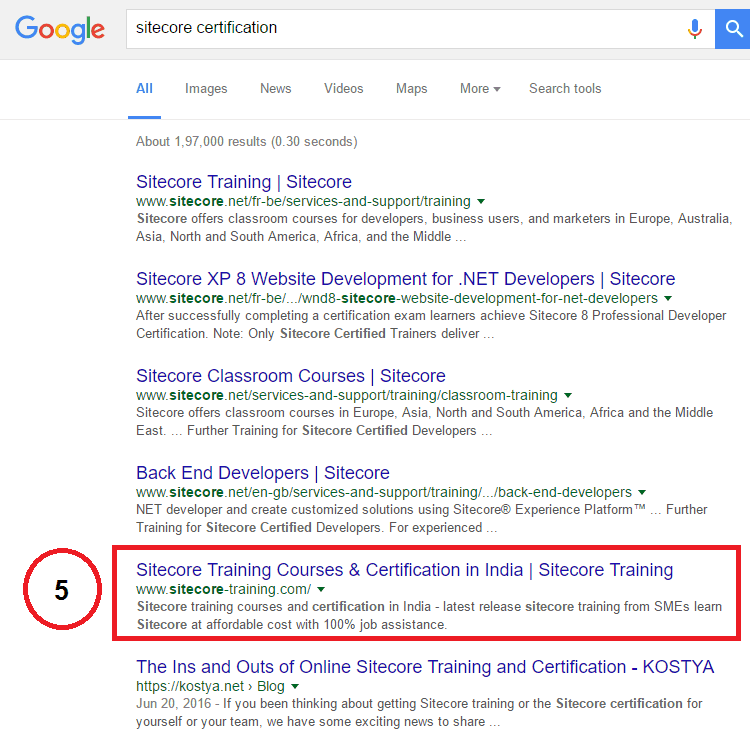Switch to the News tab

pyautogui.click(x=275, y=89)
